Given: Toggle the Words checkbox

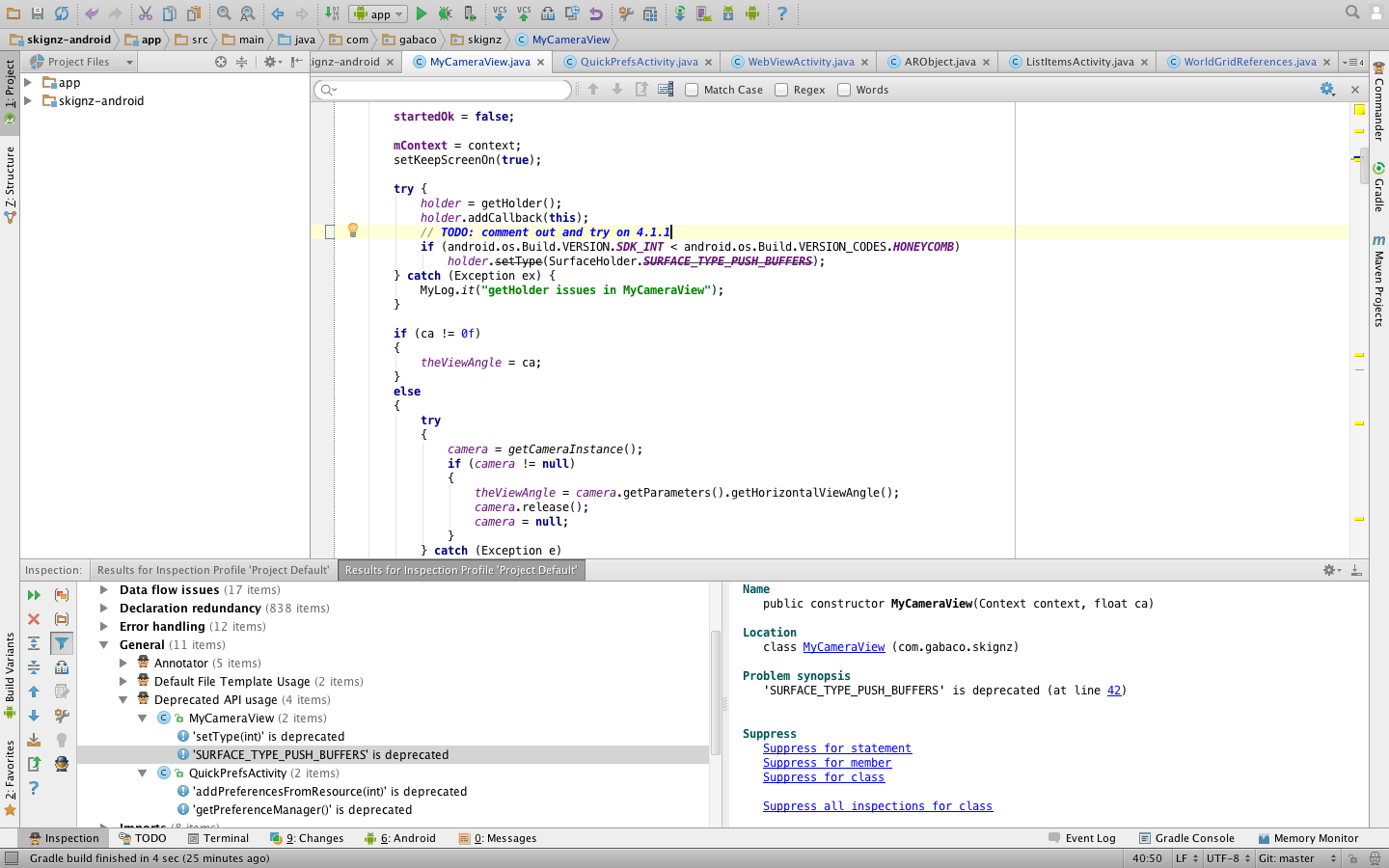Looking at the screenshot, I should click(844, 90).
